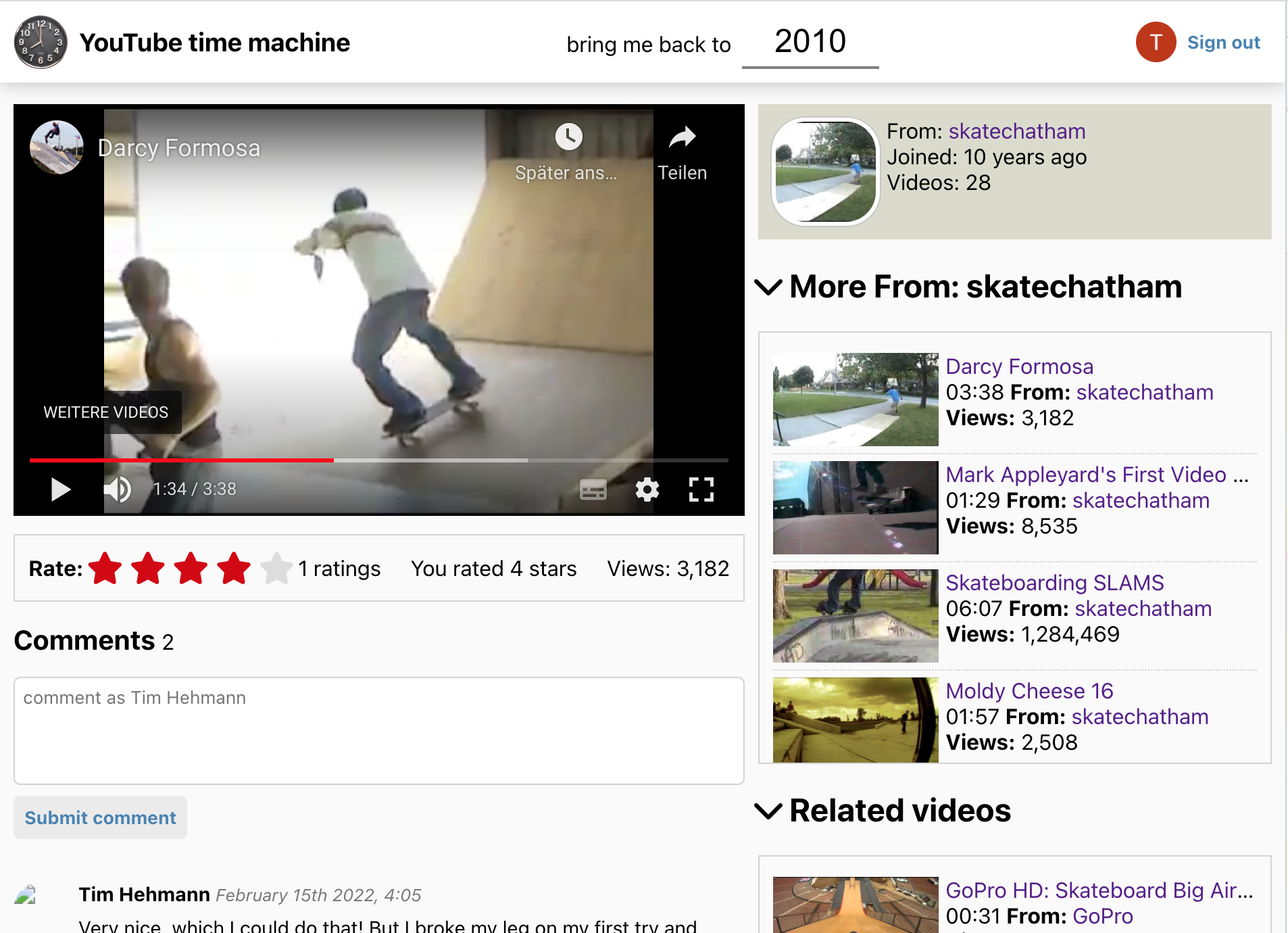This screenshot has height=933, width=1288.
Task: Open the video settings gear
Action: click(x=647, y=489)
